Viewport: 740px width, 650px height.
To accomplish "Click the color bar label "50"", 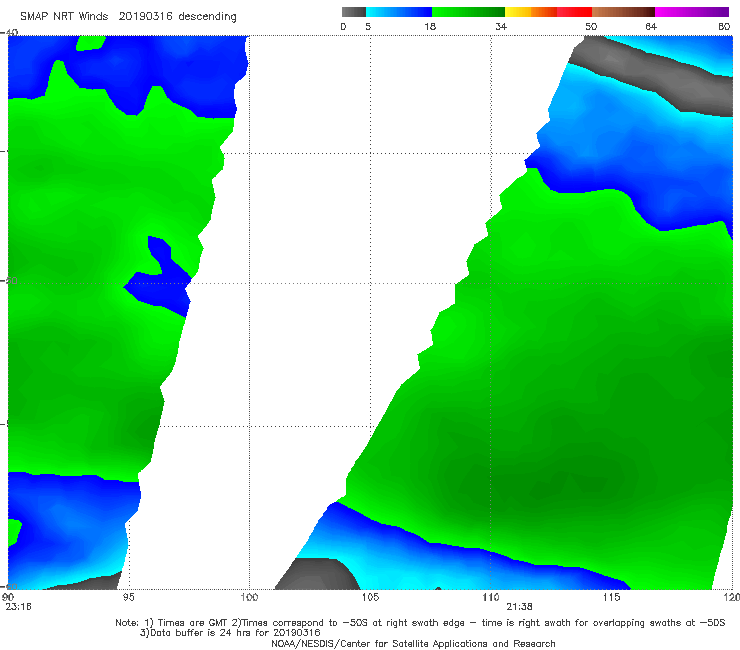I will tap(591, 26).
